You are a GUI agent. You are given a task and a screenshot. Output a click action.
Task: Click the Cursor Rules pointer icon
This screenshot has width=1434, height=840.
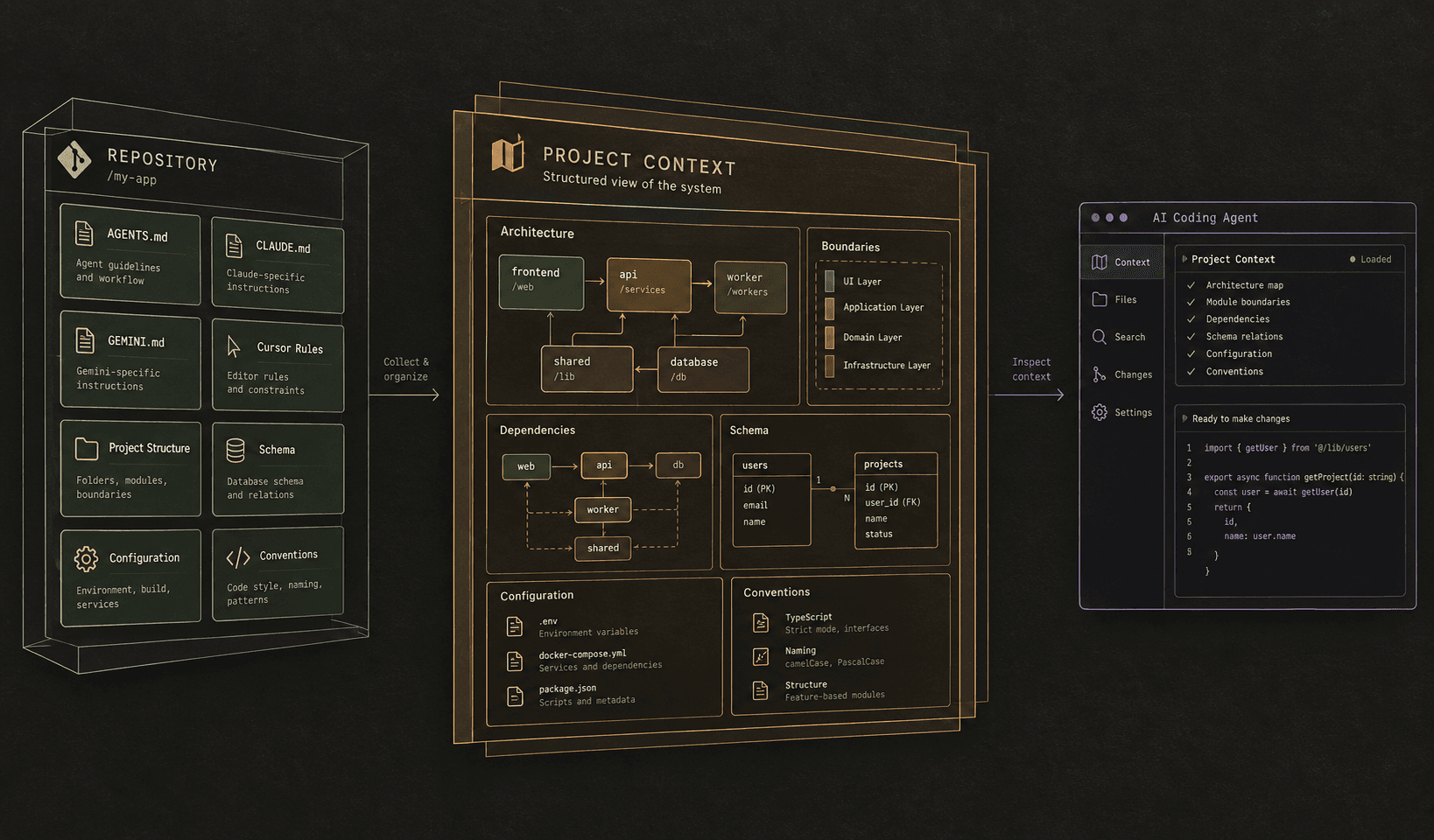[234, 346]
